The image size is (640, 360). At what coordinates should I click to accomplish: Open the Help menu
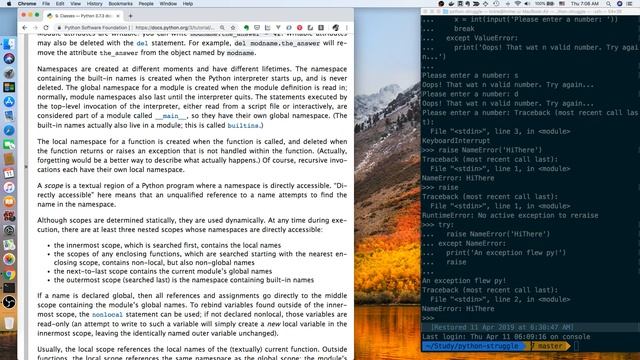pyautogui.click(x=188, y=4)
